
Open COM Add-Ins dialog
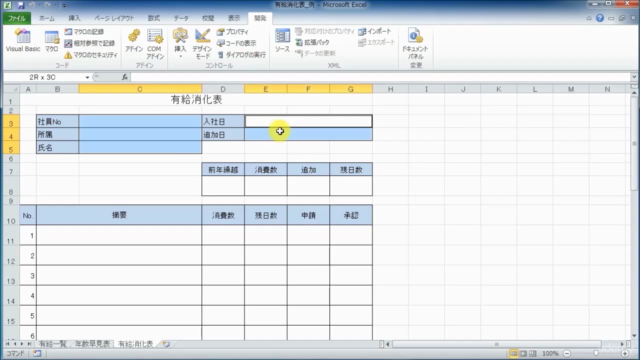155,44
